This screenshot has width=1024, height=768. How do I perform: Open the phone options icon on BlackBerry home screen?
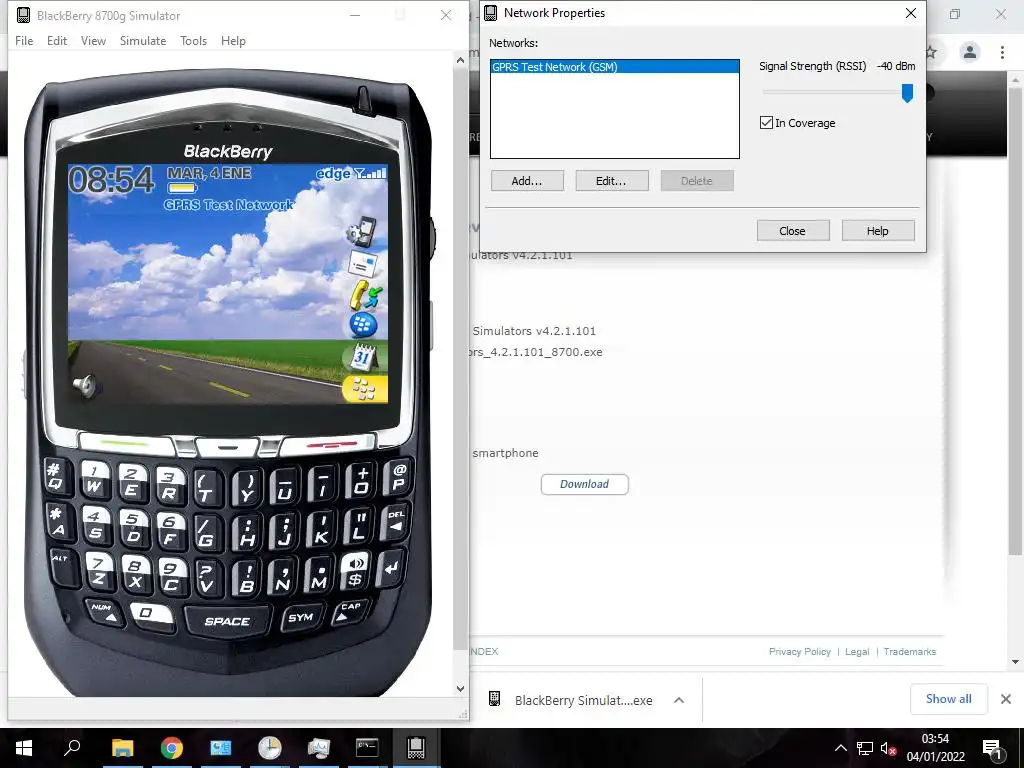[x=363, y=231]
